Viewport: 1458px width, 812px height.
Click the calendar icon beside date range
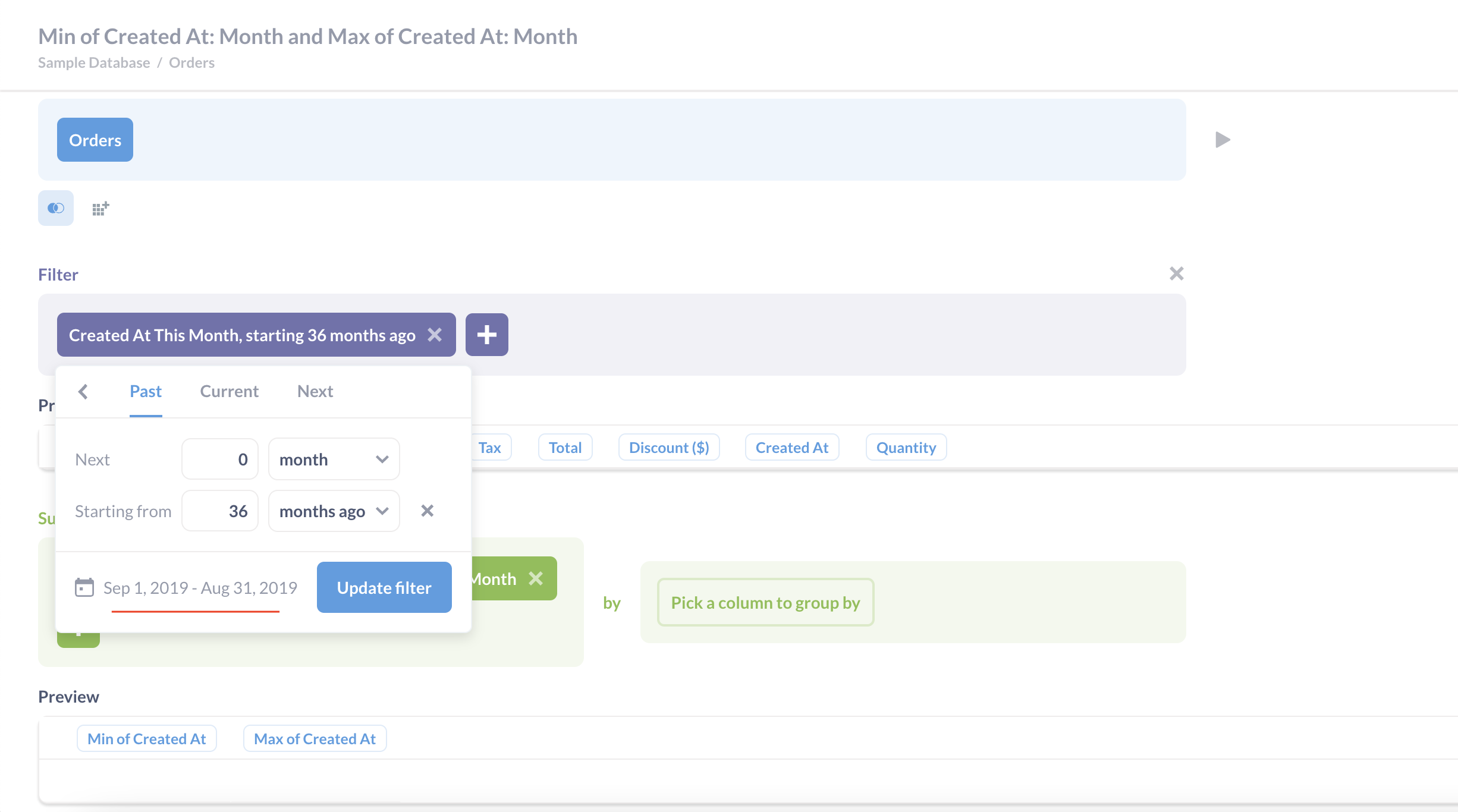coord(84,587)
